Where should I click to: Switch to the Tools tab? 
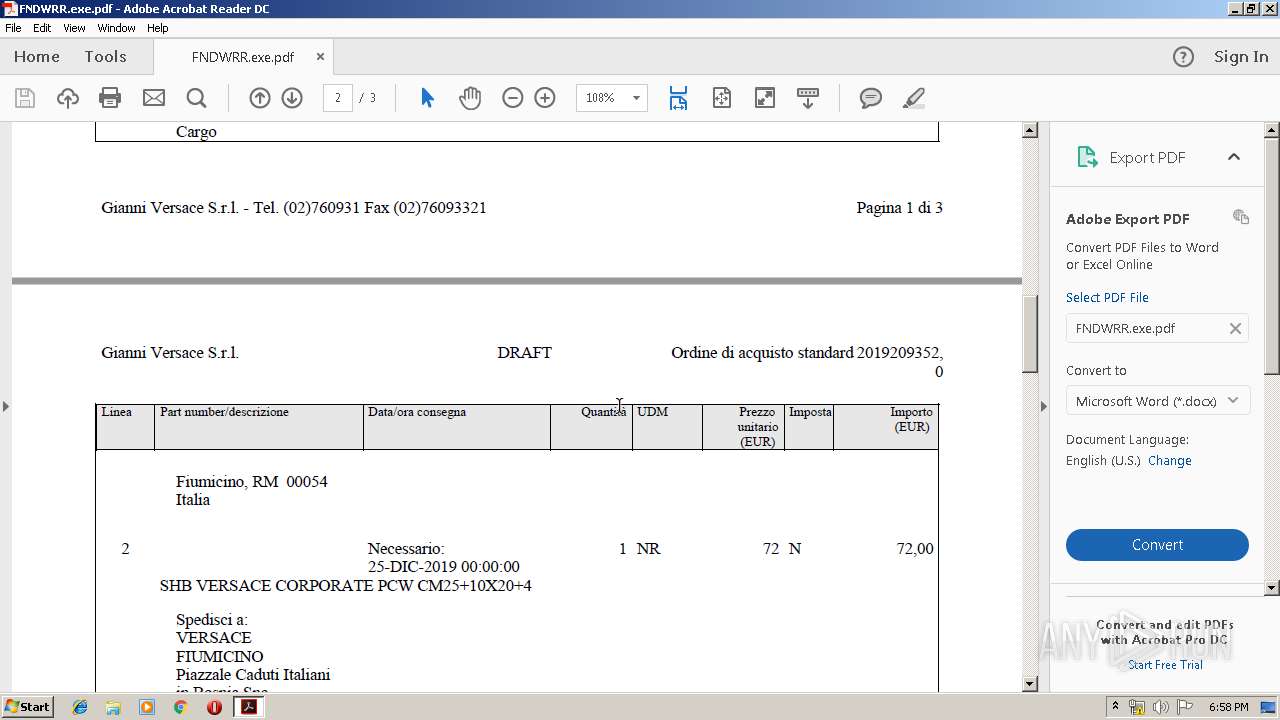coord(105,57)
